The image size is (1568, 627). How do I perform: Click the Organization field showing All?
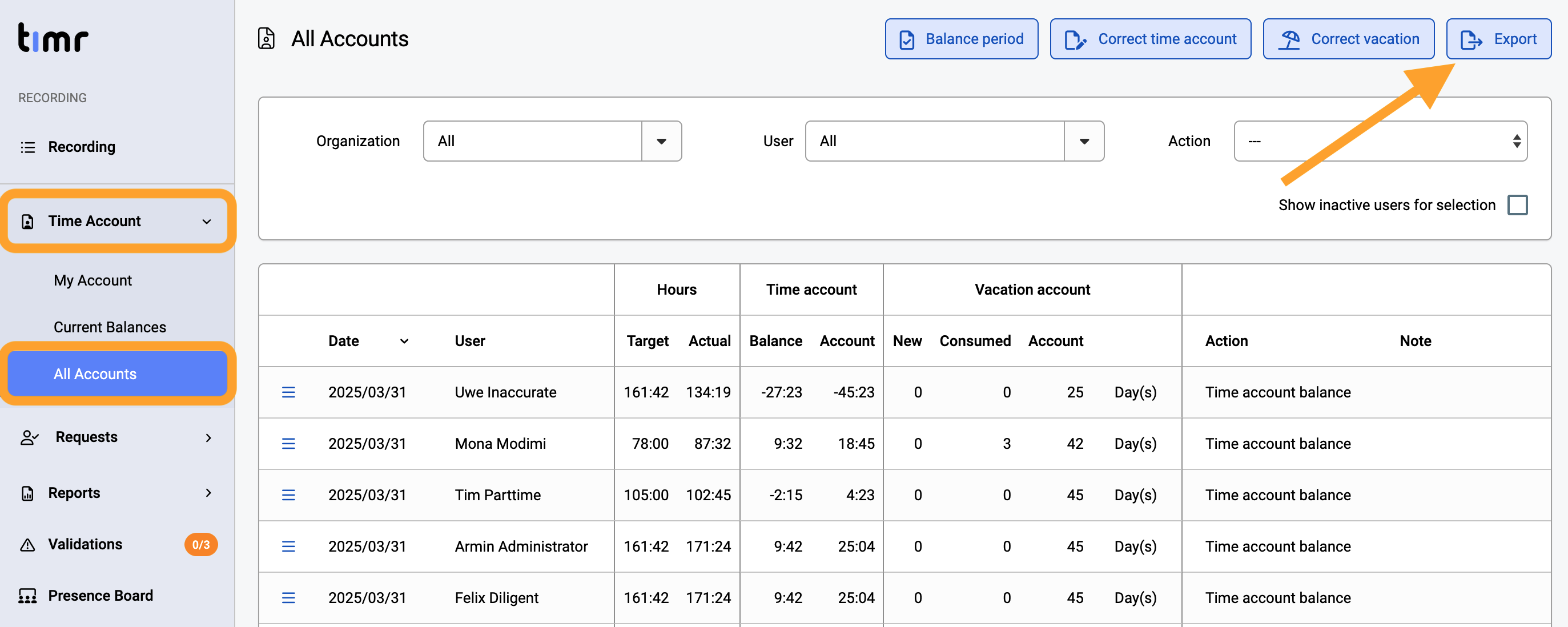[533, 141]
